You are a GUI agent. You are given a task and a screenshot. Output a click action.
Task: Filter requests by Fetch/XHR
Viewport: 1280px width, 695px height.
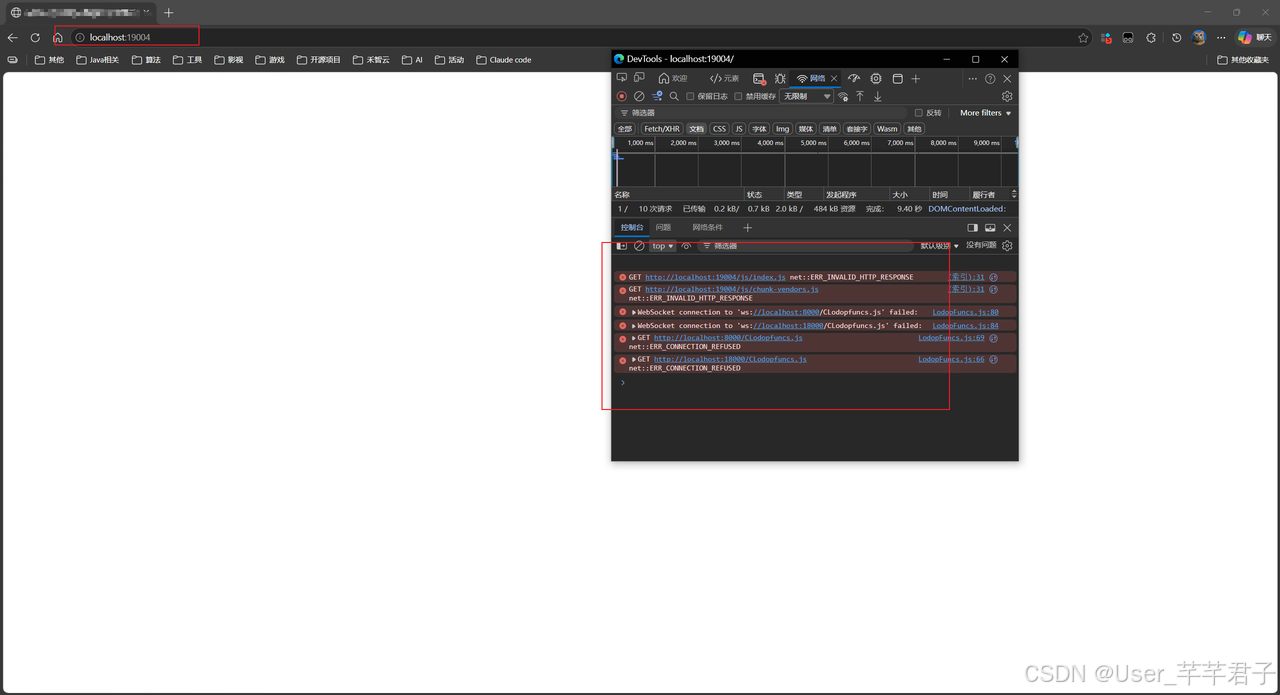[x=662, y=129]
